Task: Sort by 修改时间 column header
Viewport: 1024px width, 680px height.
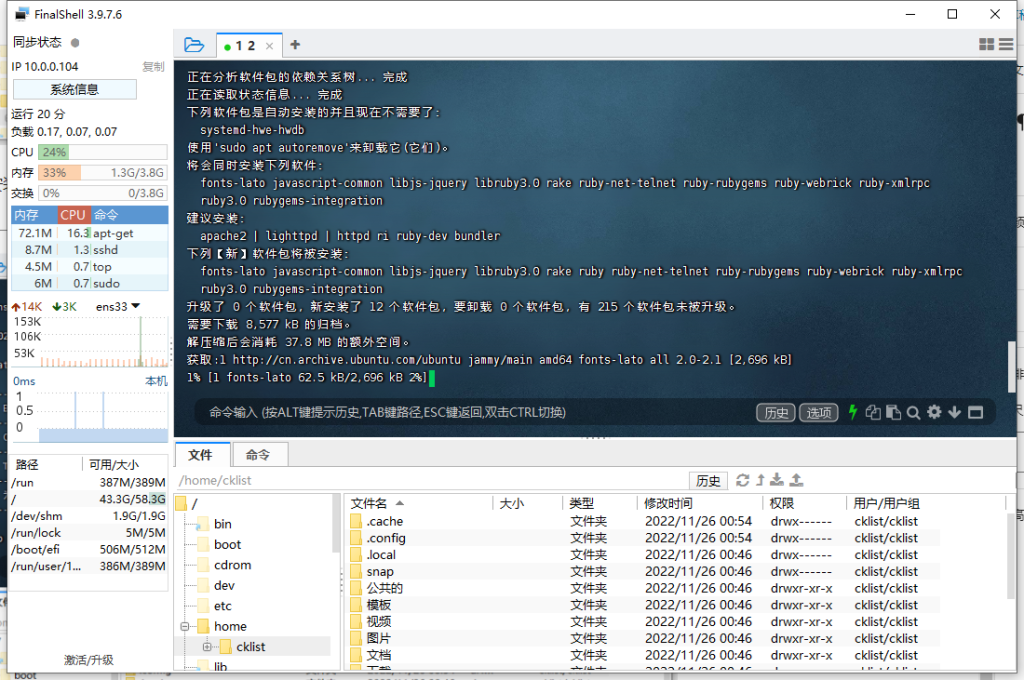Action: click(699, 504)
